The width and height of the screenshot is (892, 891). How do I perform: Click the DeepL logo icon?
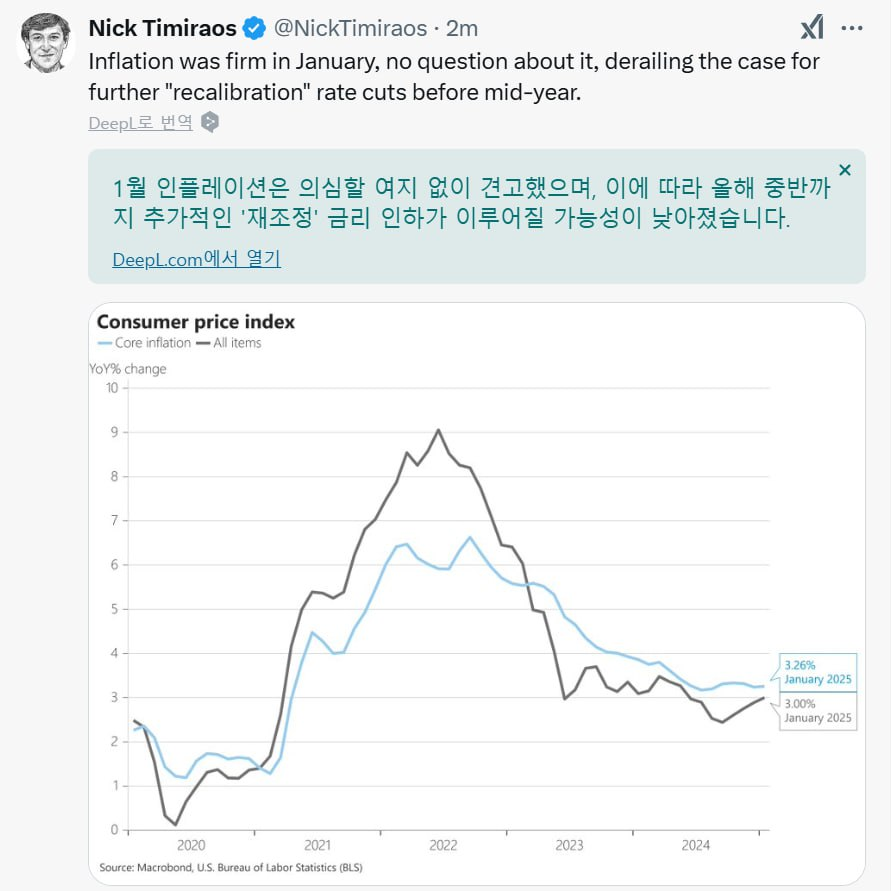[x=210, y=122]
